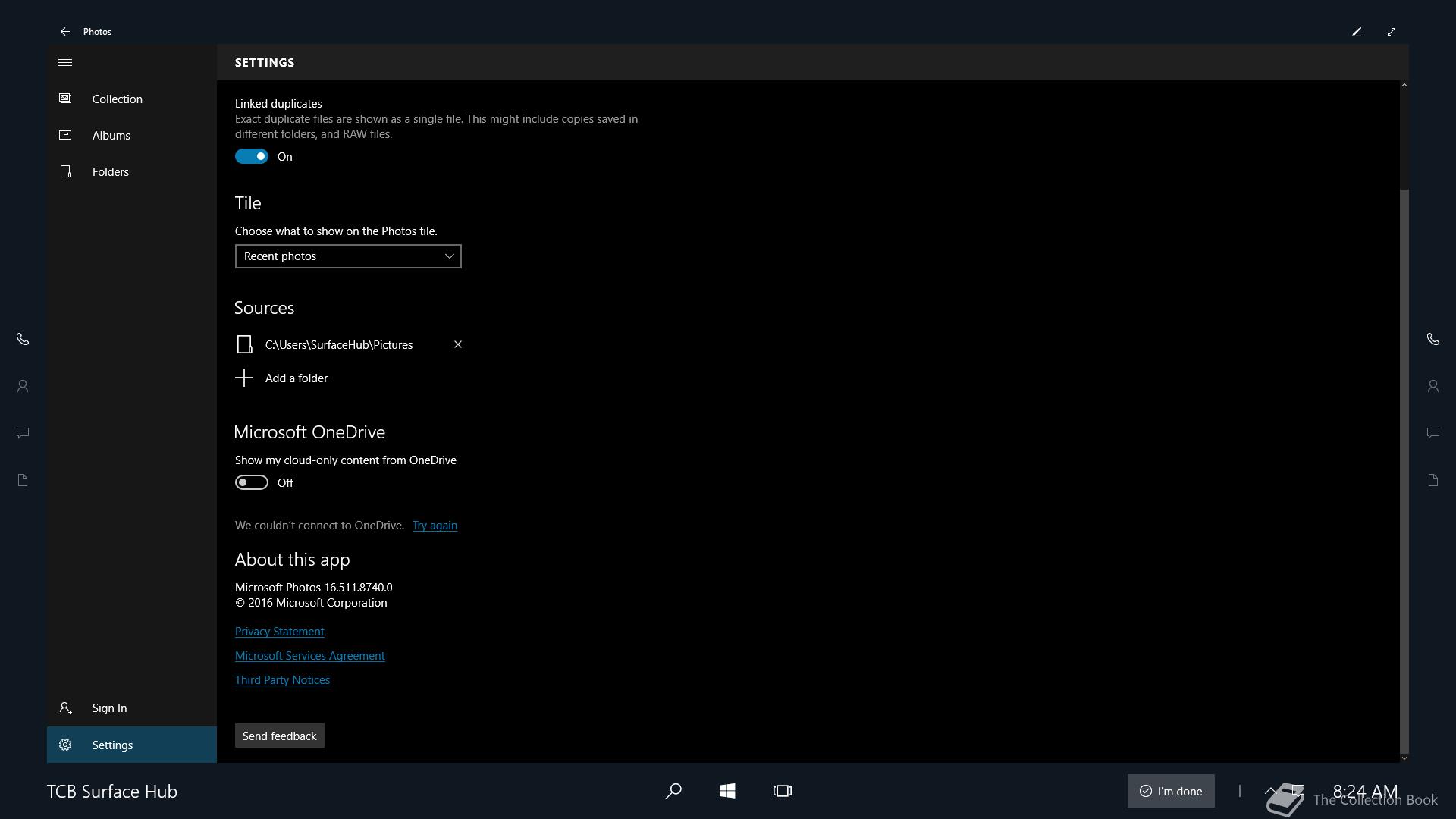This screenshot has width=1456, height=819.
Task: Click the left edge phone call icon
Action: tap(23, 339)
